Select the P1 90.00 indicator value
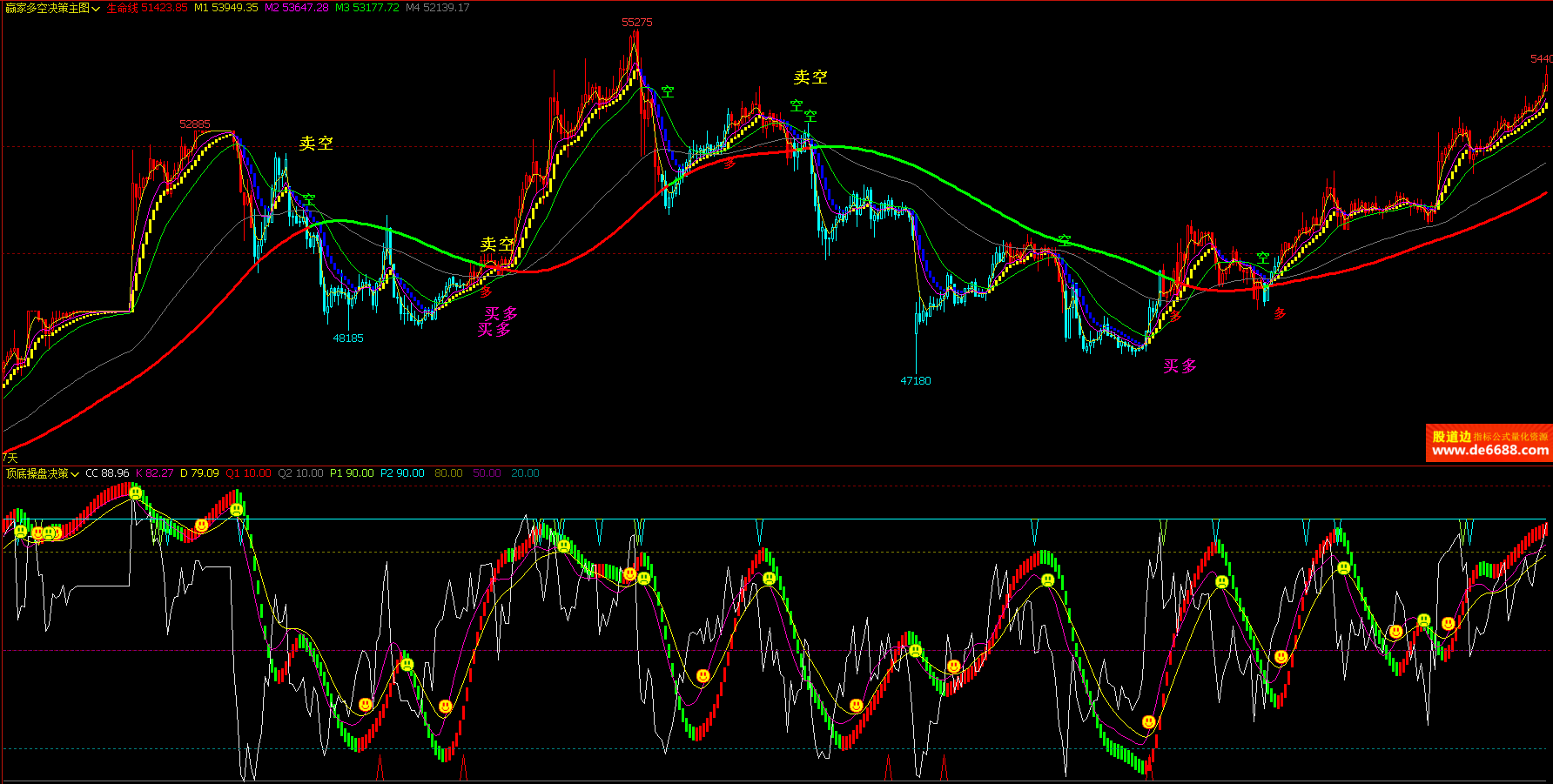The height and width of the screenshot is (784, 1553). pos(352,473)
